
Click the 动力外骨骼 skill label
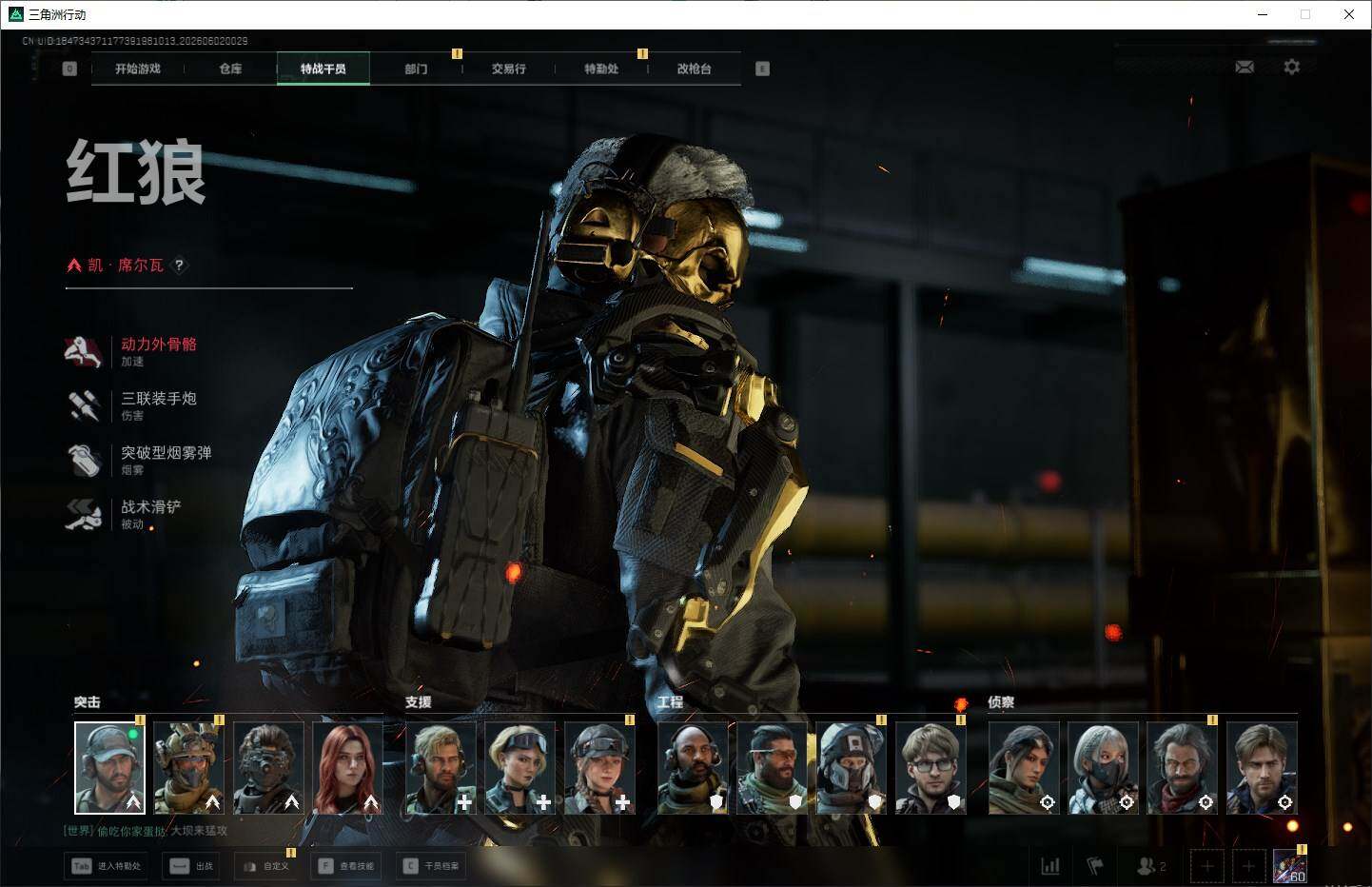coord(159,345)
